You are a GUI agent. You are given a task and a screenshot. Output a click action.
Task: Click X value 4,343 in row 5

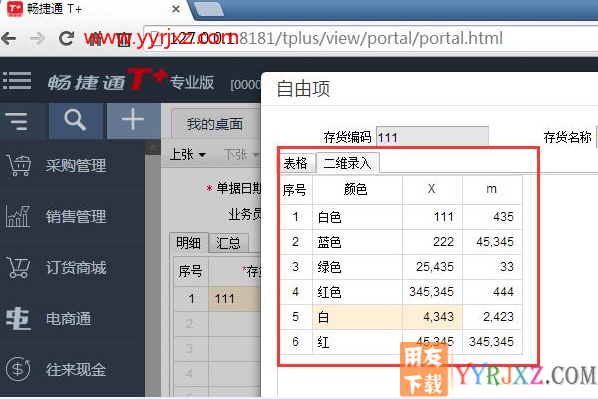[x=432, y=317]
